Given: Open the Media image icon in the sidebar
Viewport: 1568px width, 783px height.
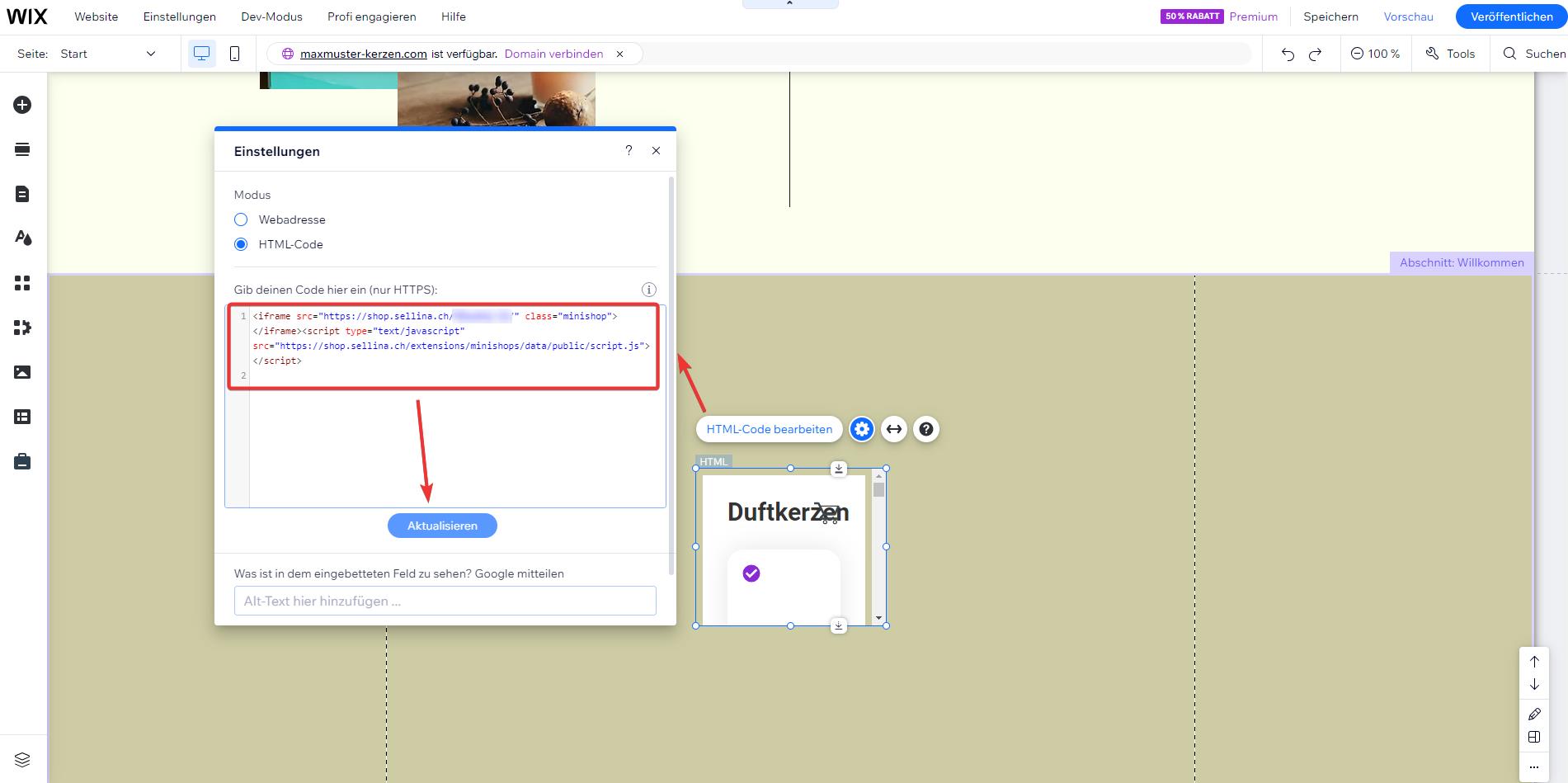Looking at the screenshot, I should [22, 372].
